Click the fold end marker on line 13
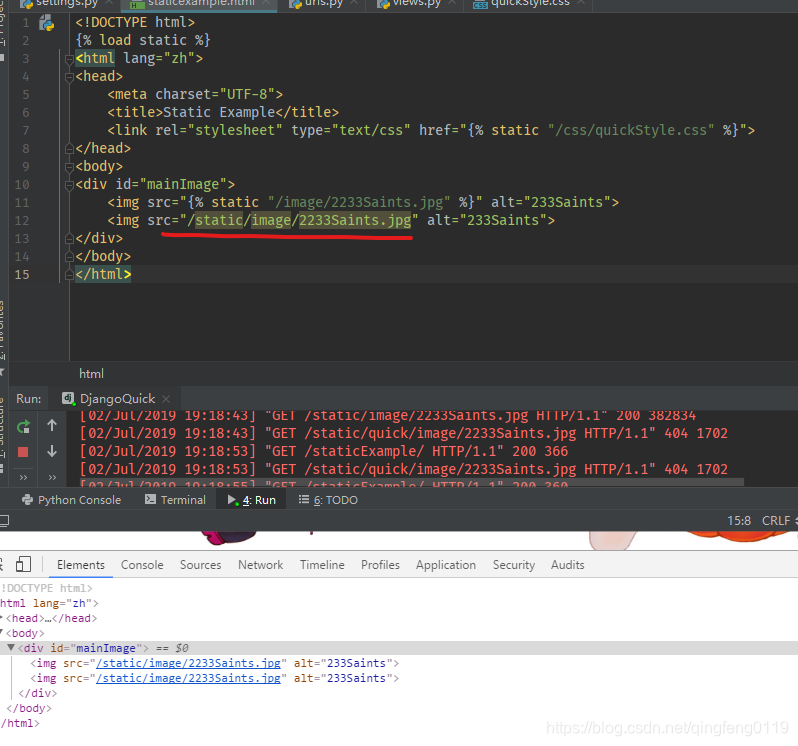 coord(70,239)
